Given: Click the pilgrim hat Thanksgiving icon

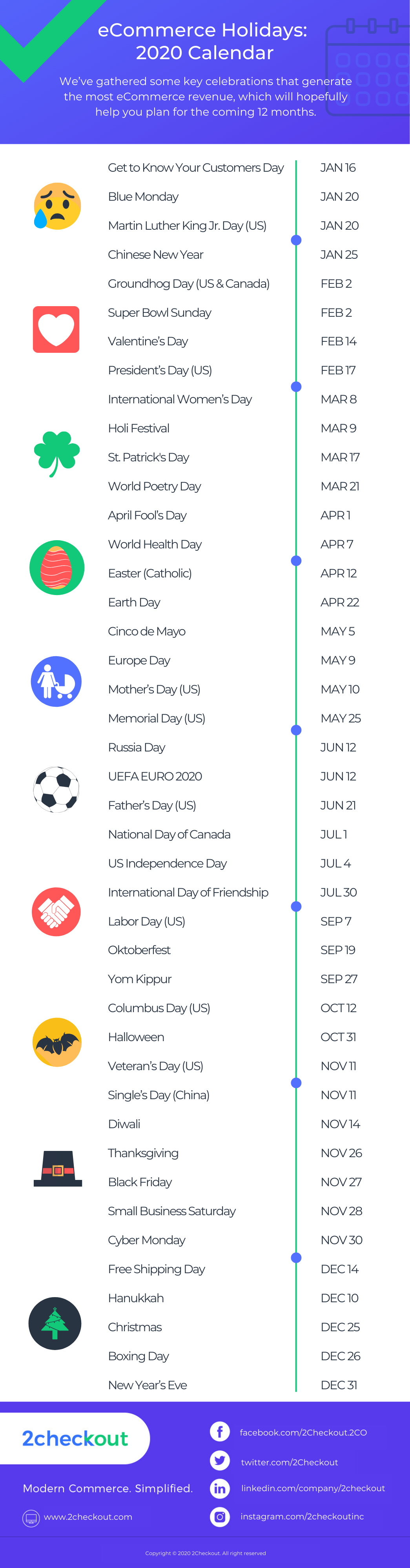Looking at the screenshot, I should coord(57,1168).
